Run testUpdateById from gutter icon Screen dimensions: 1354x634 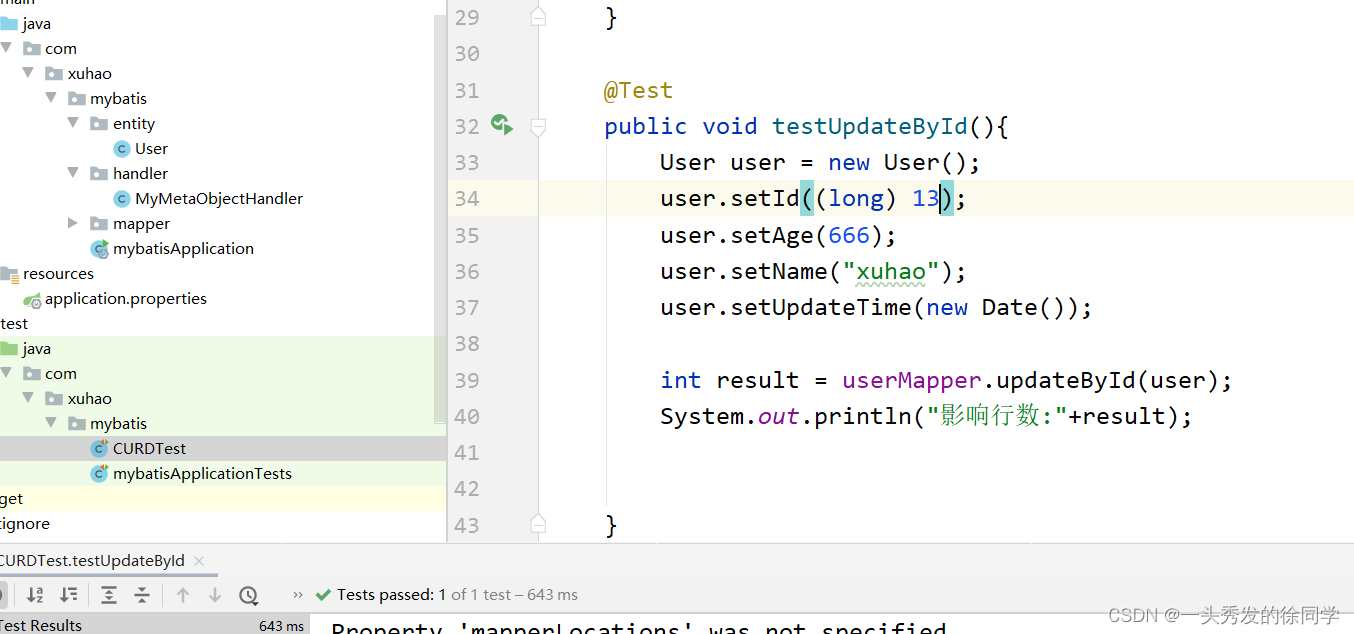point(502,125)
